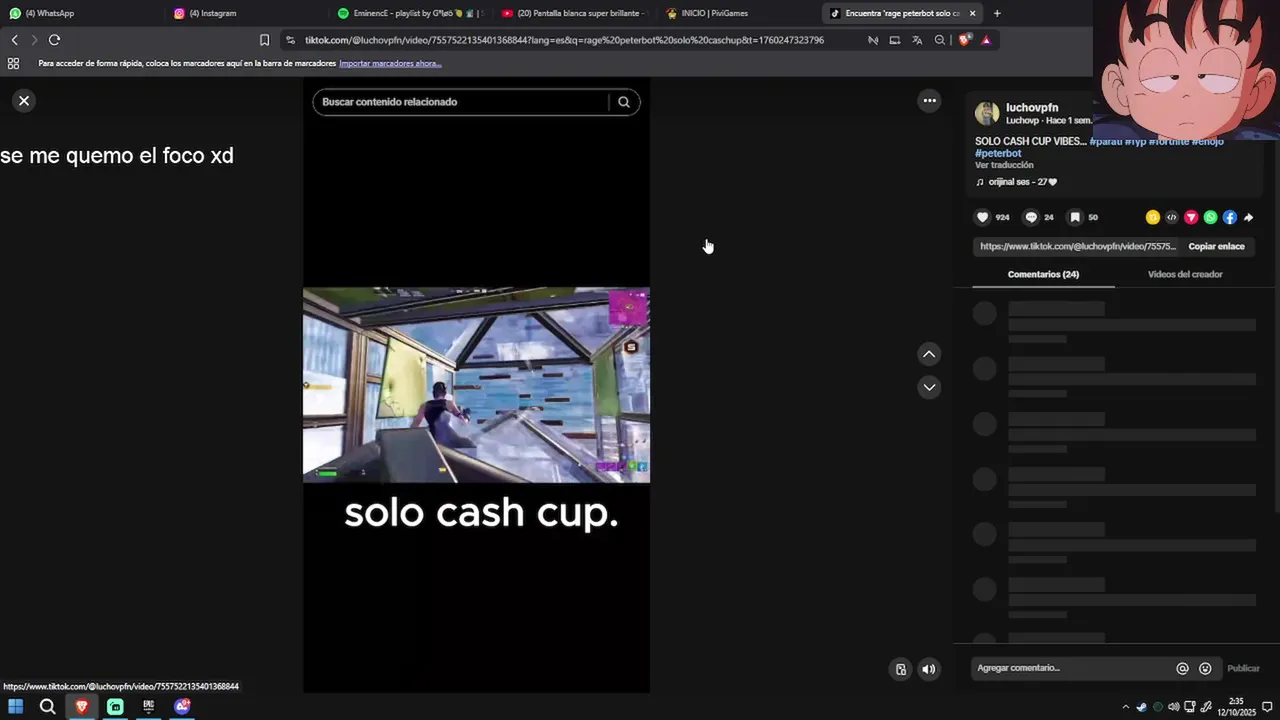This screenshot has width=1280, height=720.
Task: Save video with bookmark icon
Action: 1075,217
